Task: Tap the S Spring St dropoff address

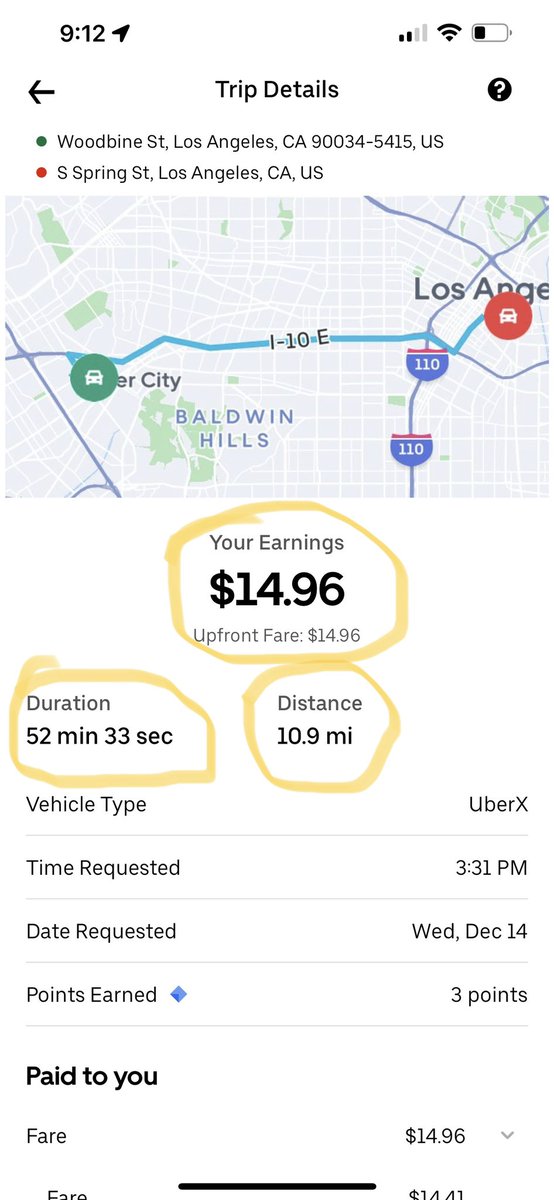Action: coord(190,173)
